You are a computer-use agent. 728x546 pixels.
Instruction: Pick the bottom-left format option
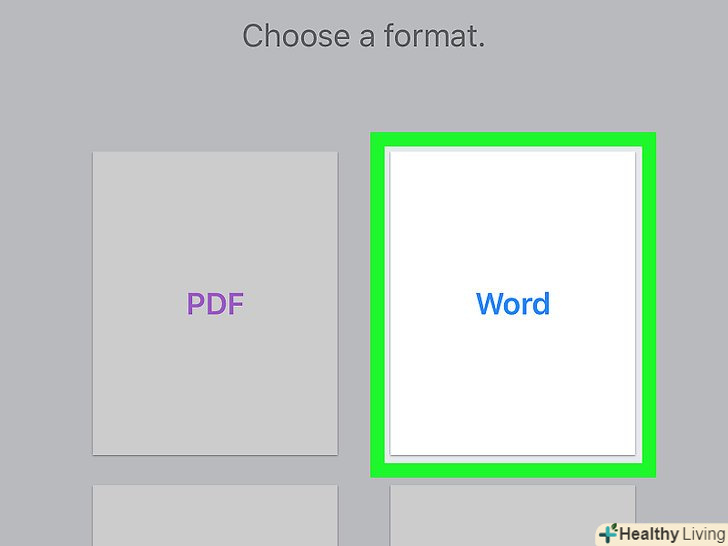(x=215, y=516)
